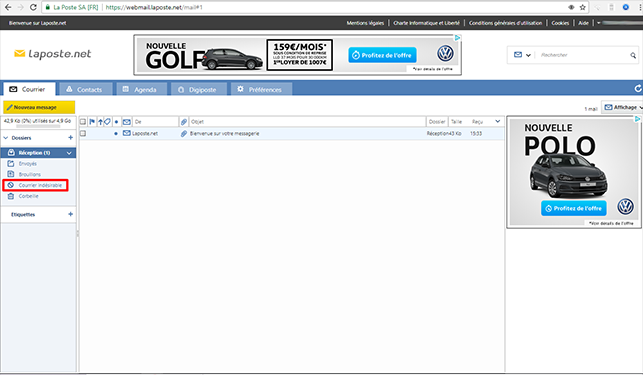Click Profitez de l'offre in Polo ad
Image resolution: width=643 pixels, height=375 pixels.
tap(573, 208)
